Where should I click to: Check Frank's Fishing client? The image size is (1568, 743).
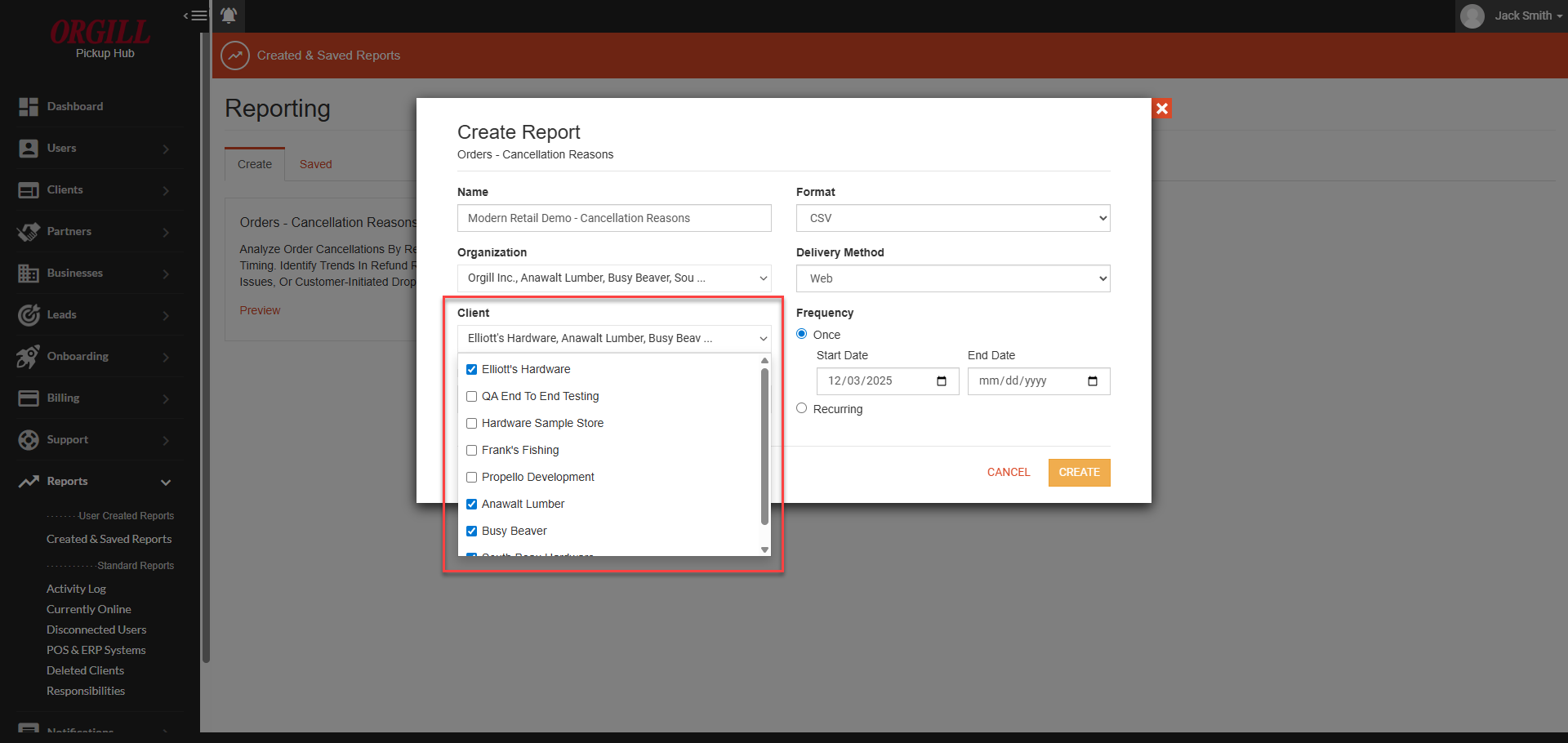click(471, 451)
